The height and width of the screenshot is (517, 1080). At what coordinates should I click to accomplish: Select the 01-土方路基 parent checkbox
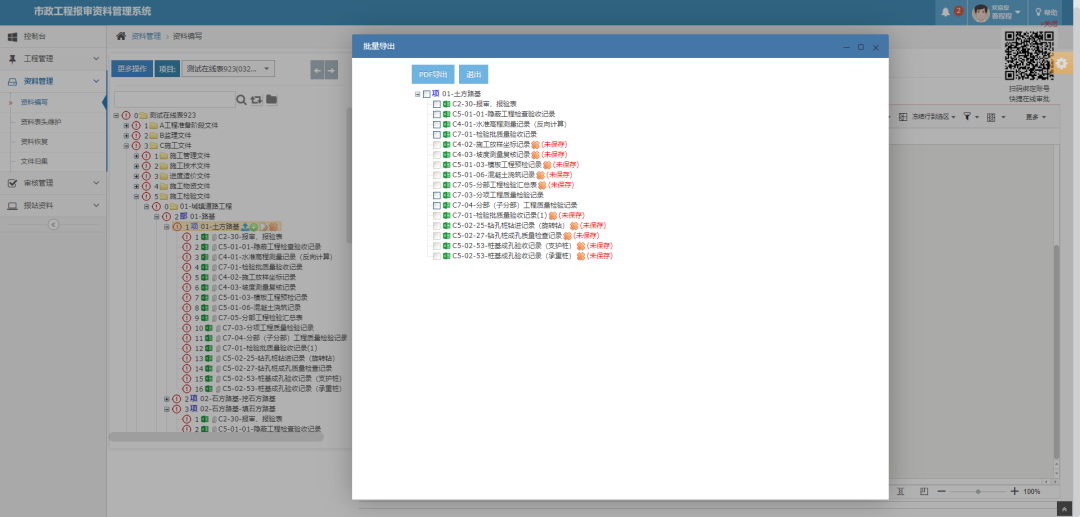pos(426,94)
